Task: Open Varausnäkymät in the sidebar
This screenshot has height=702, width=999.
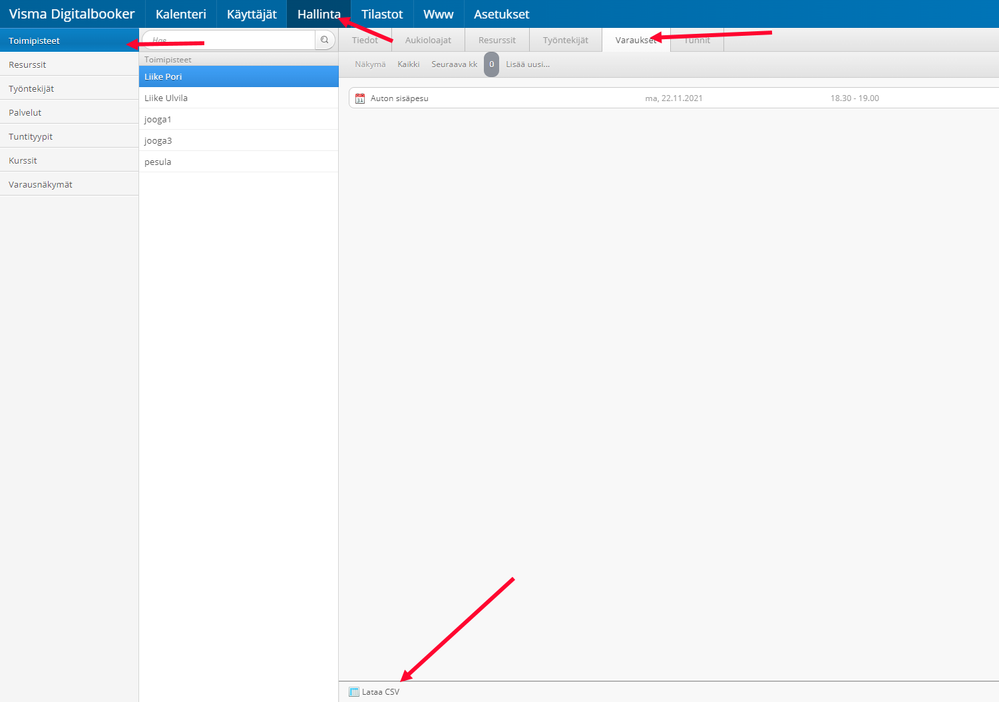Action: coord(69,184)
